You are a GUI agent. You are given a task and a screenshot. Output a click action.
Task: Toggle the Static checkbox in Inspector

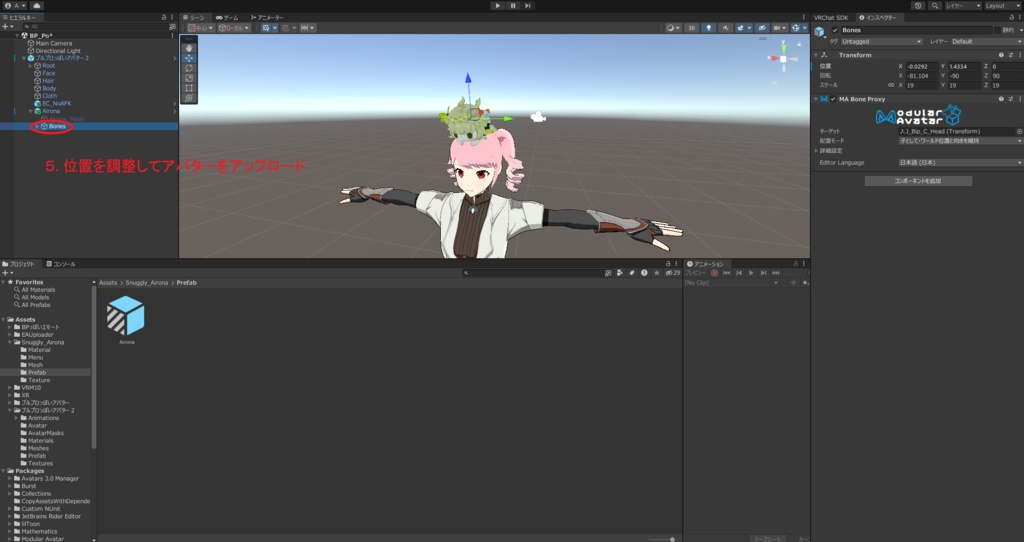(x=998, y=30)
